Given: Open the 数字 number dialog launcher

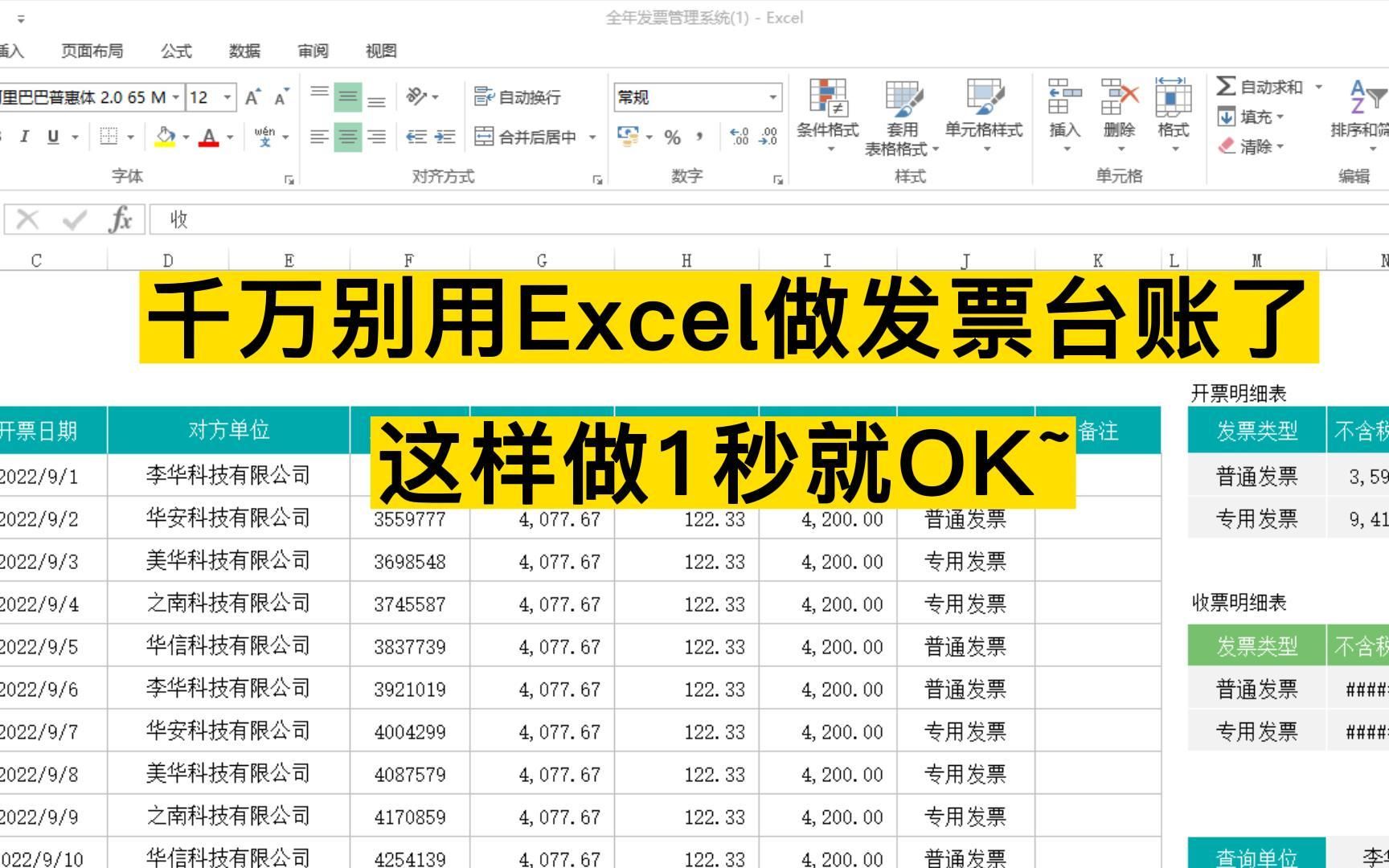Looking at the screenshot, I should pos(778,180).
